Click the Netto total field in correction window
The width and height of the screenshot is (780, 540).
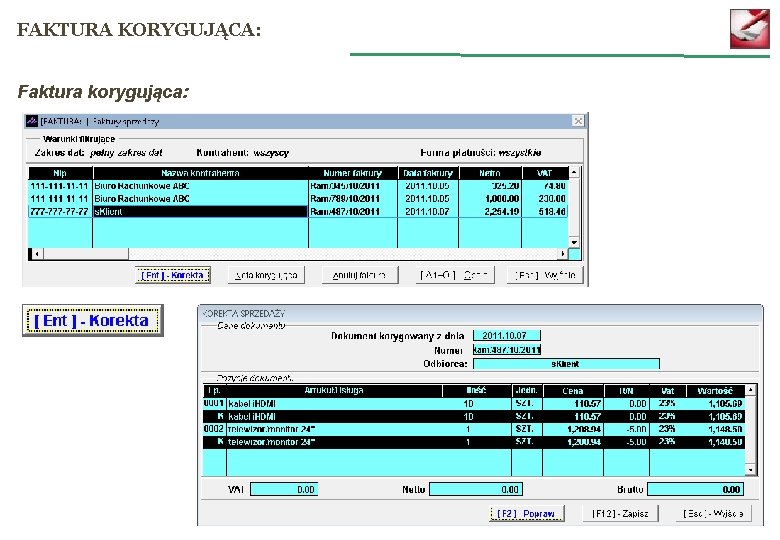pyautogui.click(x=476, y=489)
